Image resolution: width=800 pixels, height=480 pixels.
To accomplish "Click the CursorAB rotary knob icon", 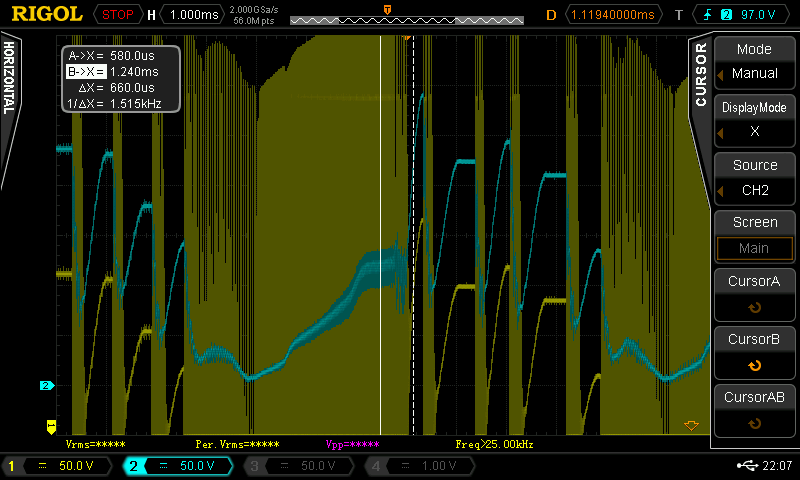I will click(x=755, y=424).
